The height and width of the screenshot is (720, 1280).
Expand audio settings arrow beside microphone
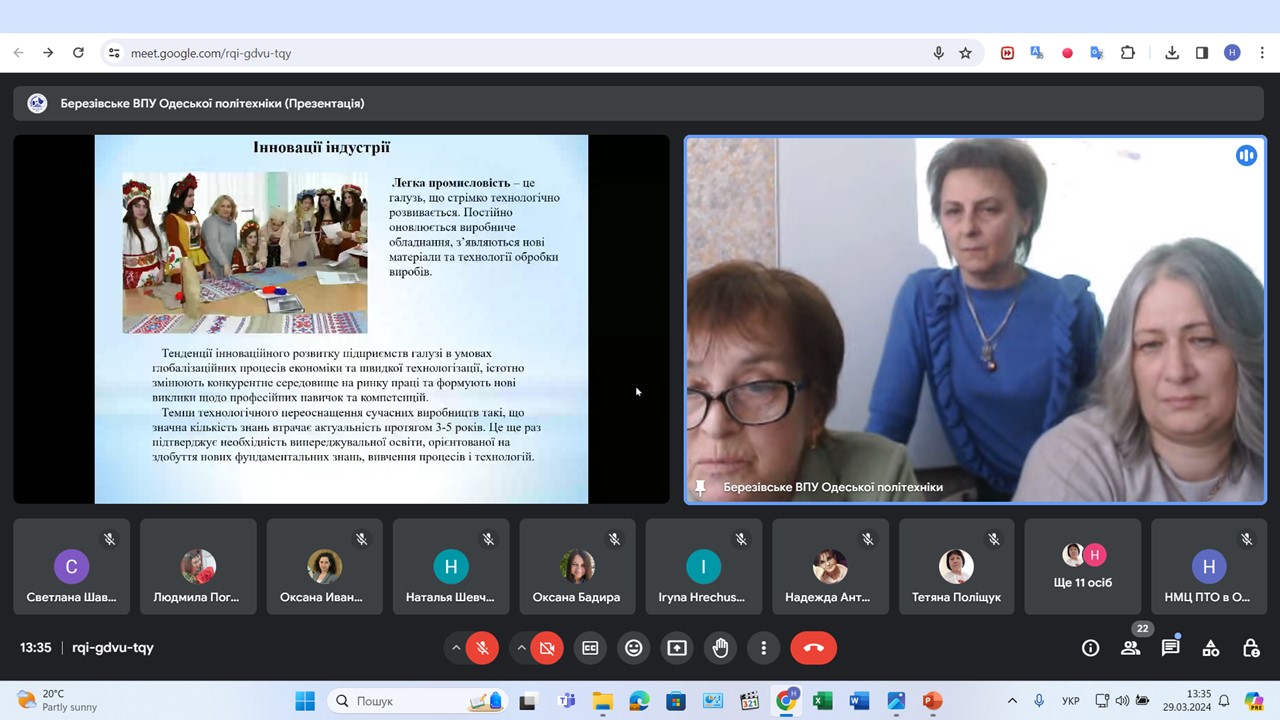pos(456,648)
